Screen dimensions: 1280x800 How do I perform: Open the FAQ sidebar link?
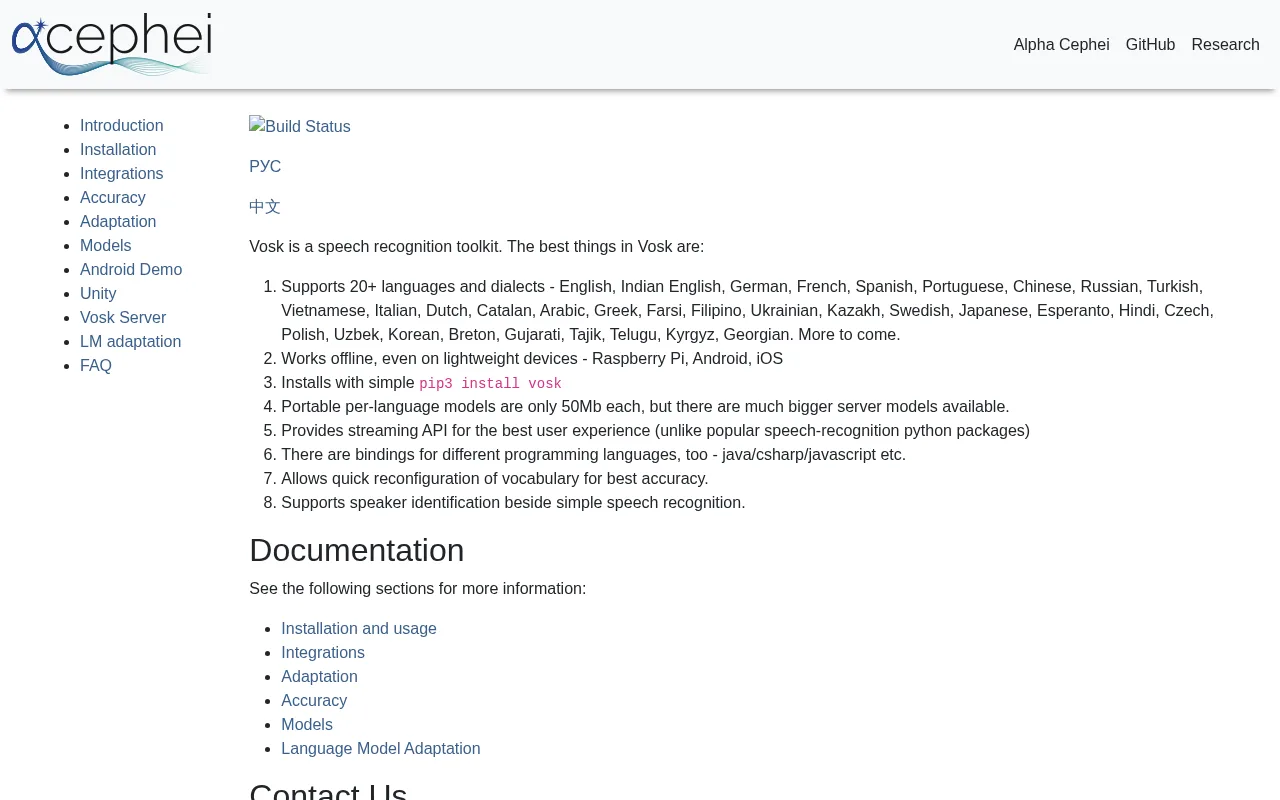[x=96, y=366]
